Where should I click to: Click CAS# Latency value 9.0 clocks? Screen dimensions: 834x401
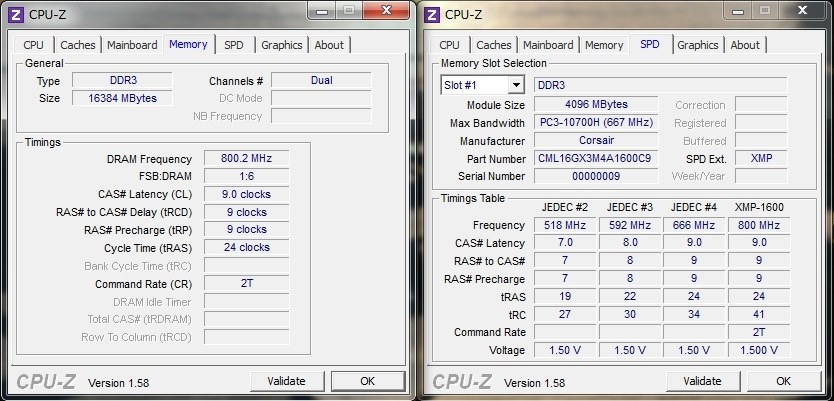pos(246,194)
